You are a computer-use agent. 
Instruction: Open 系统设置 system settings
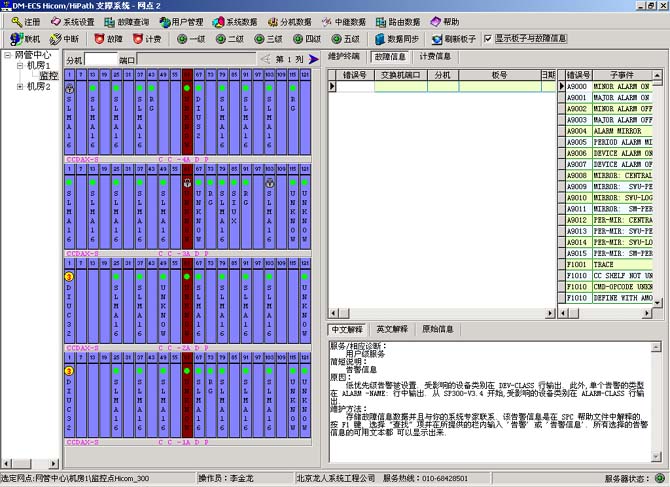[x=76, y=21]
